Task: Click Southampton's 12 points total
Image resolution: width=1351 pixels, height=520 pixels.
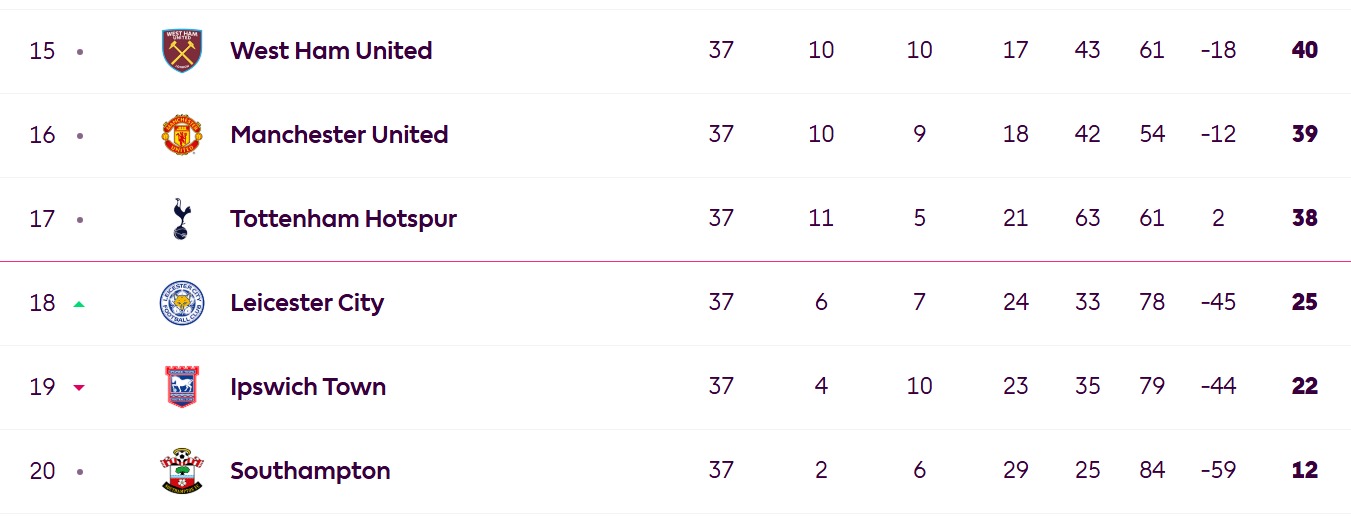Action: (1304, 470)
